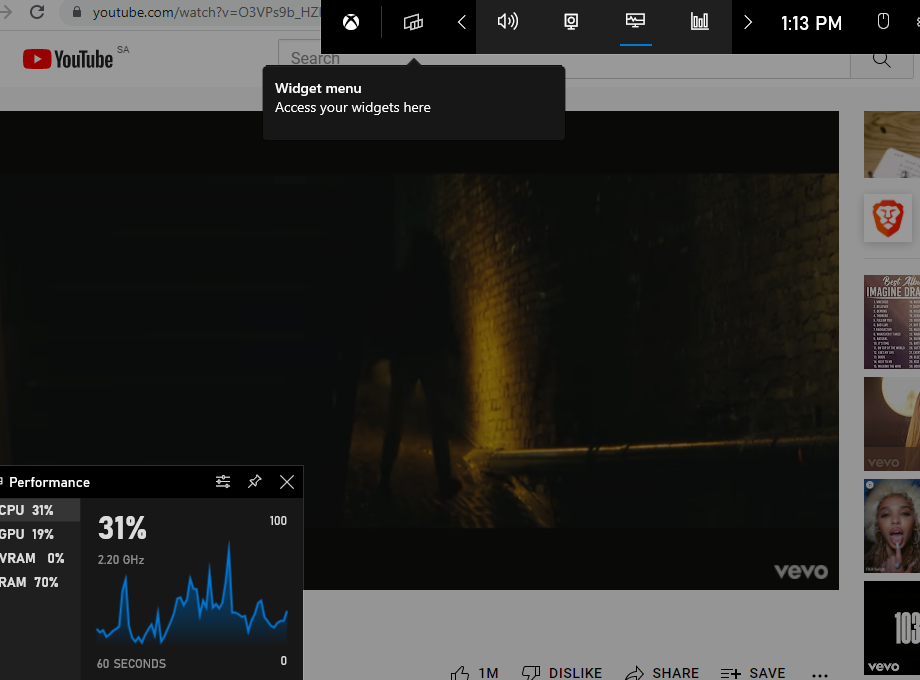Screen dimensions: 920x680
Task: Click the DISLIKE button
Action: pos(562,673)
